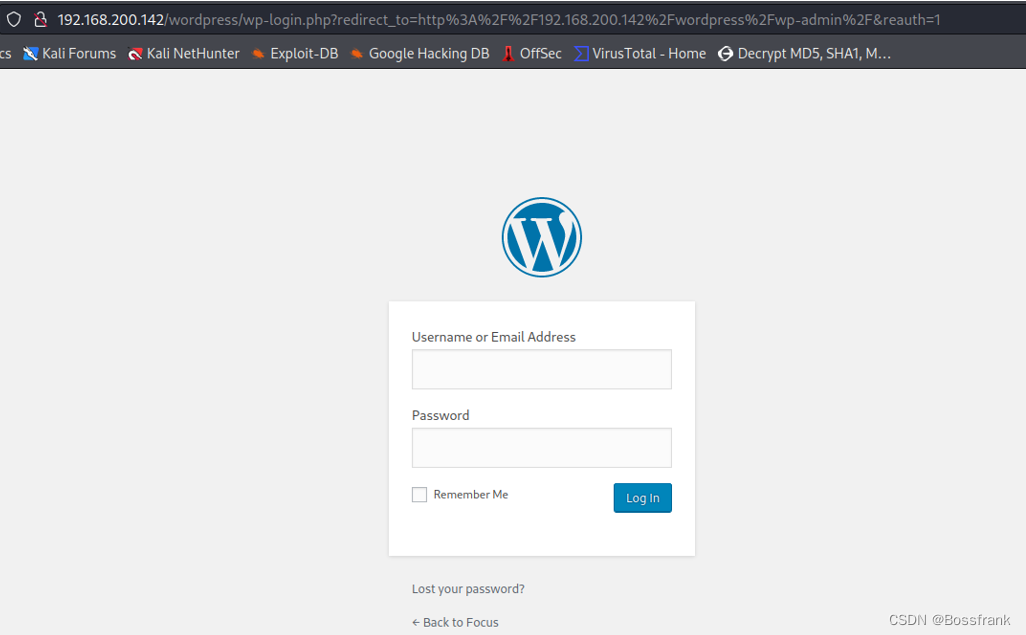Focus the Password input field
Viewport: 1026px width, 635px height.
tap(541, 448)
